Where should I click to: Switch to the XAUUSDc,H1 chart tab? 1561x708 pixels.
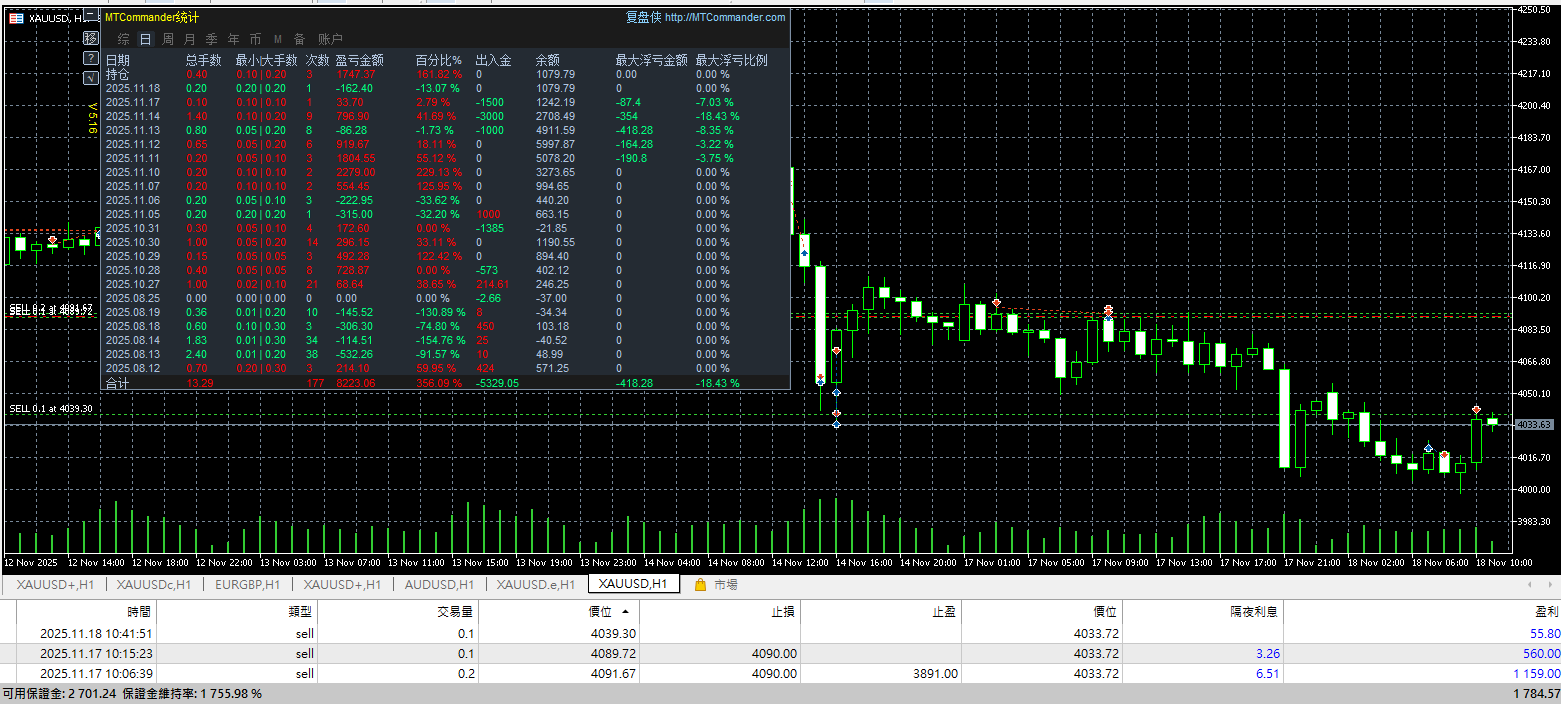[152, 585]
